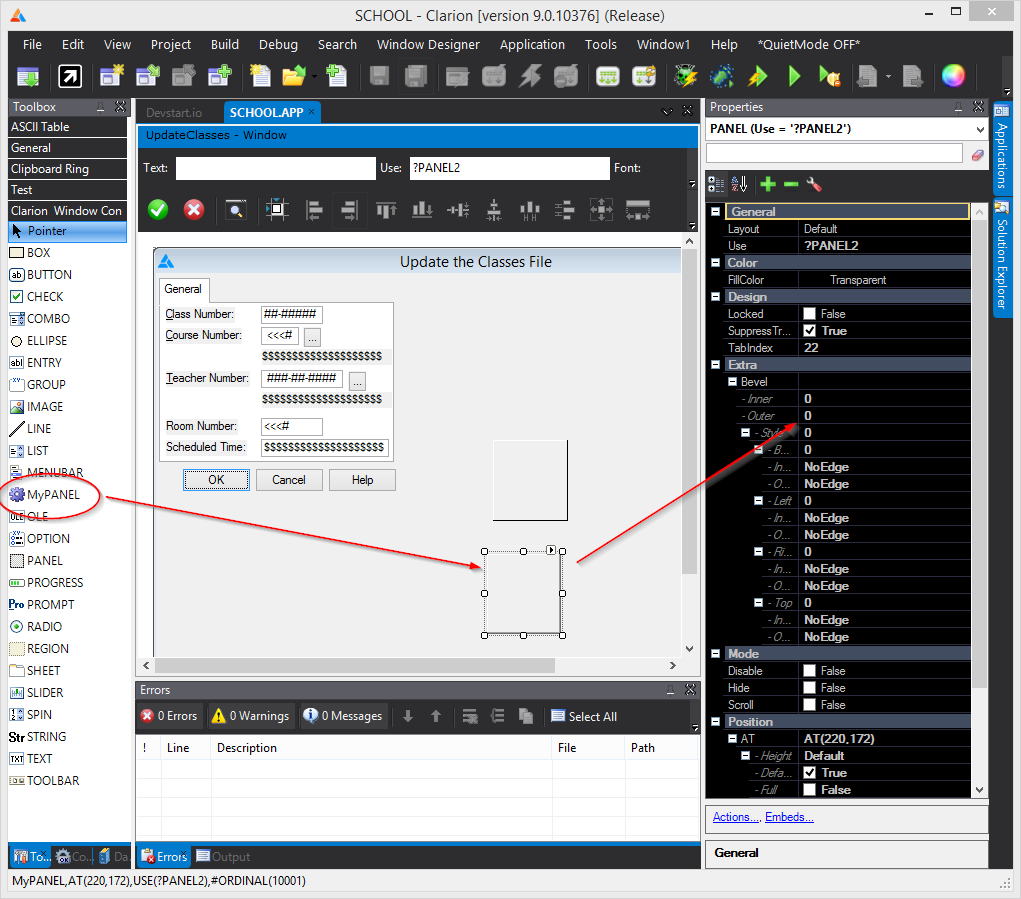Click the green checkmark accept icon
Image resolution: width=1021 pixels, height=899 pixels.
click(158, 209)
